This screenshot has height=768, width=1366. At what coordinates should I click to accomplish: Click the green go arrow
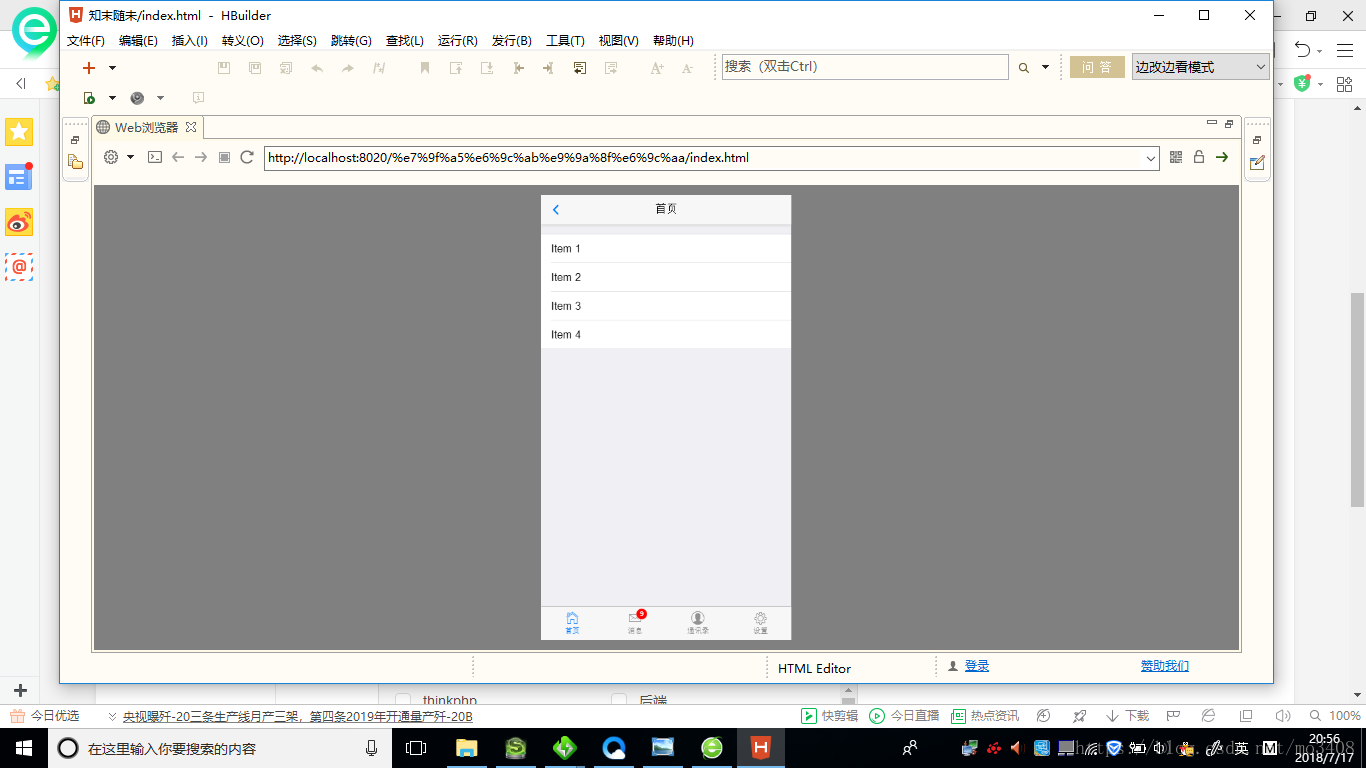coord(1221,157)
